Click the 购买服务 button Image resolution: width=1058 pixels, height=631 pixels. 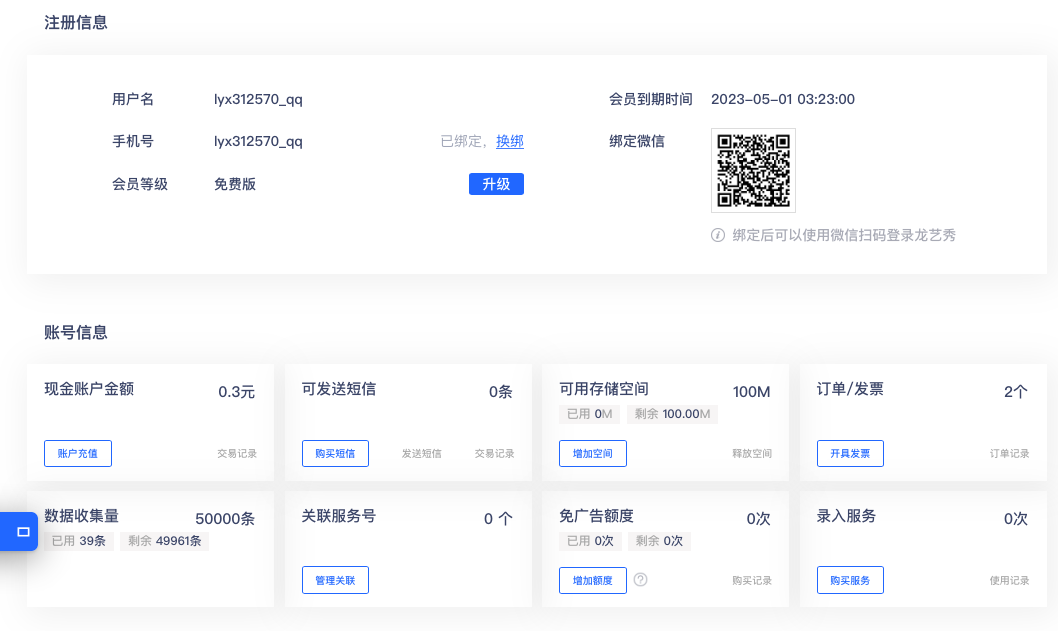(x=850, y=580)
